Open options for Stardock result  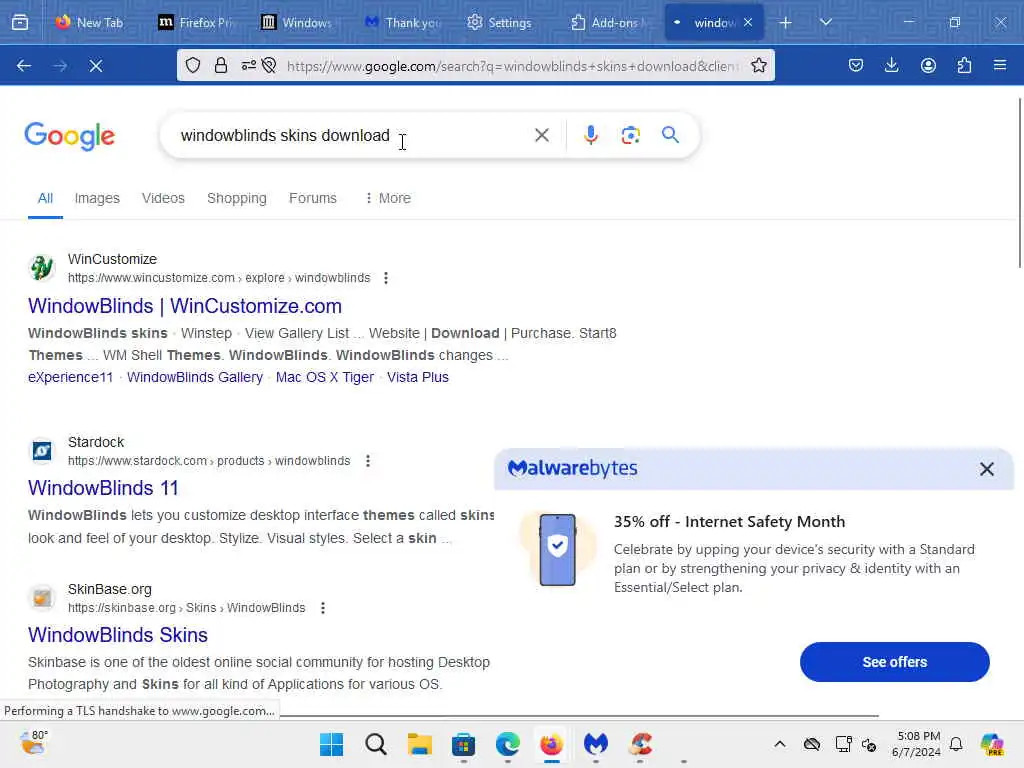click(368, 461)
